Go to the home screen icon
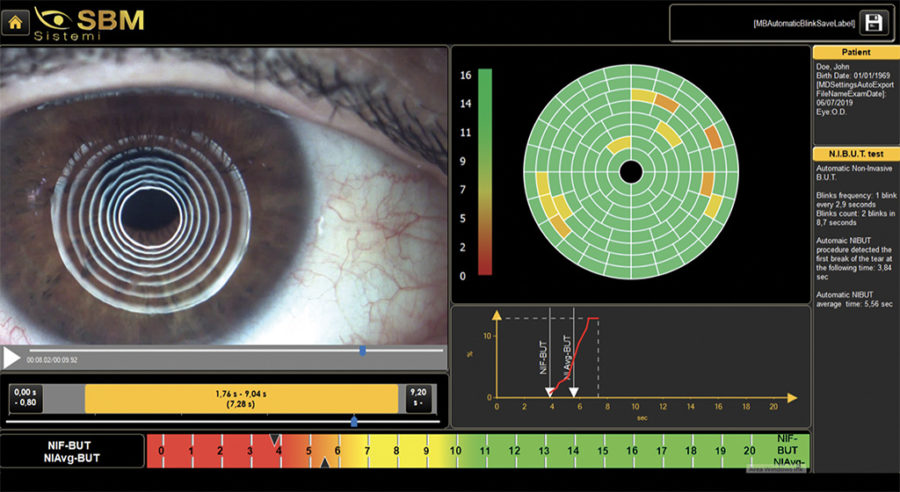Image resolution: width=900 pixels, height=492 pixels. (15, 22)
